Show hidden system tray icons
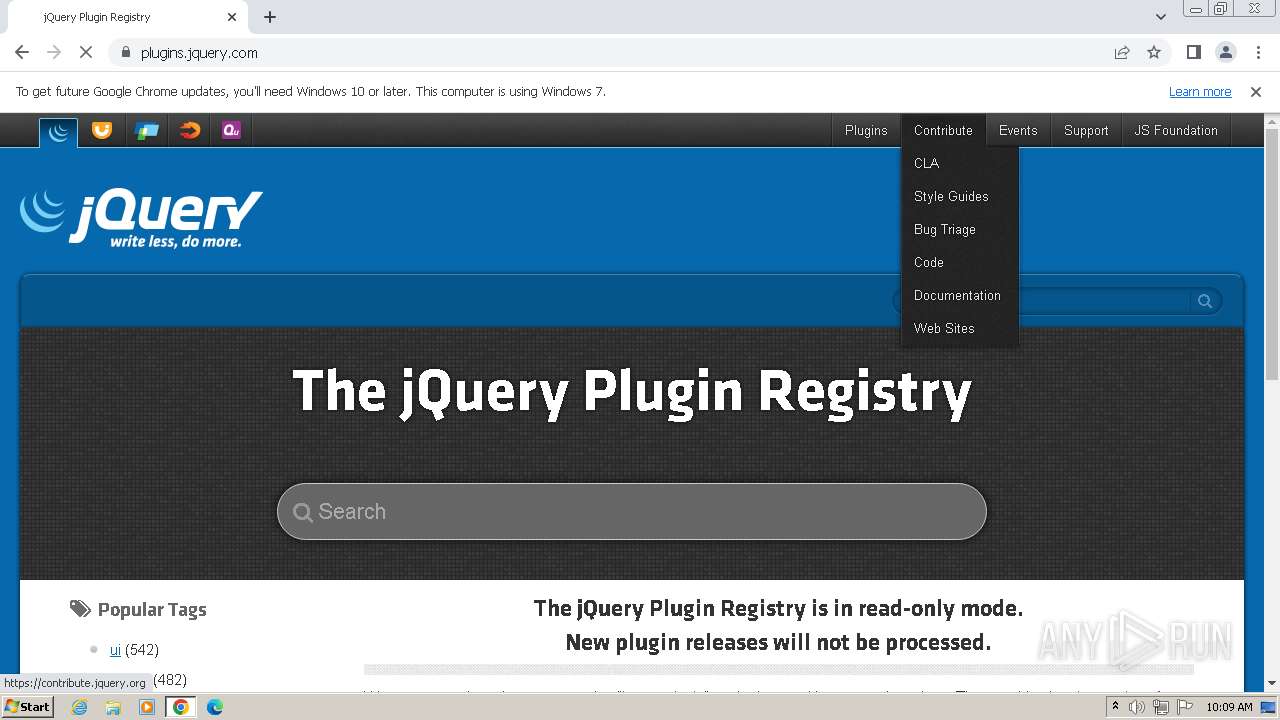This screenshot has height=720, width=1280. (1115, 707)
